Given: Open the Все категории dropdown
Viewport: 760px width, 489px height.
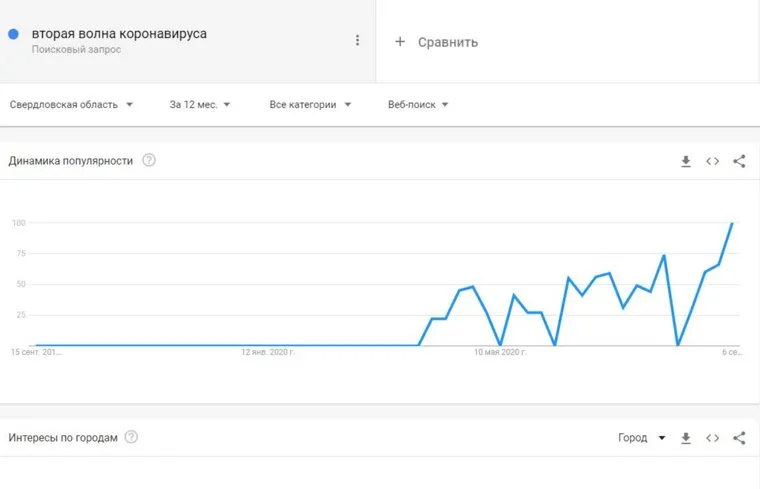Looking at the screenshot, I should 309,104.
